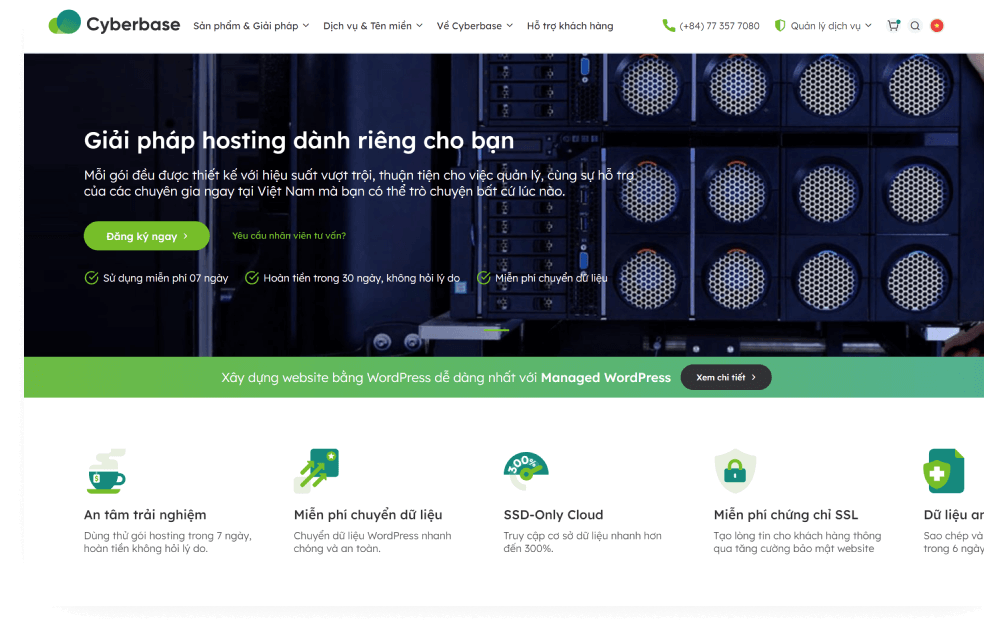Image resolution: width=984 pixels, height=638 pixels.
Task: Click the green phone icon
Action: coord(669,26)
